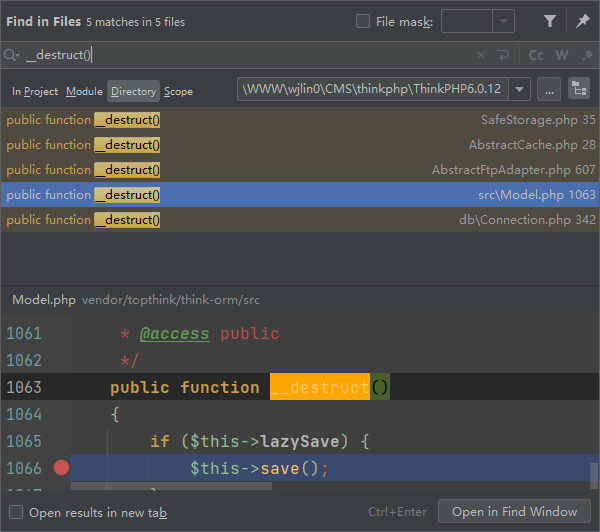The width and height of the screenshot is (600, 532).
Task: Select the Module scope tab
Action: tap(84, 91)
